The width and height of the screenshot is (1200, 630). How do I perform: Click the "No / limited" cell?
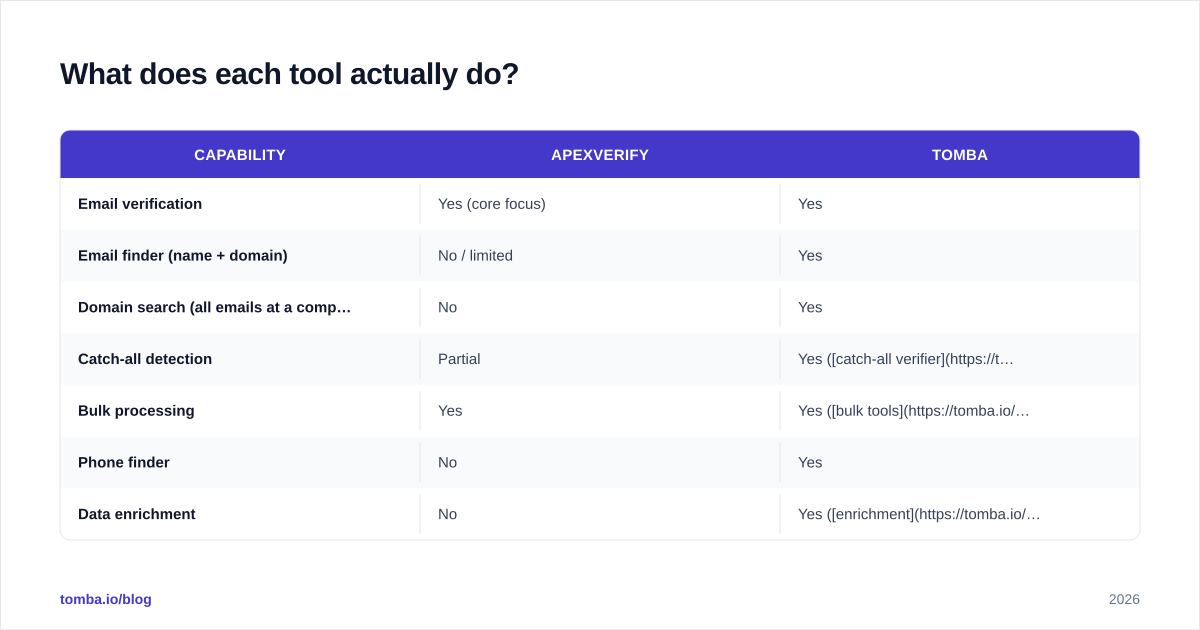tap(475, 256)
